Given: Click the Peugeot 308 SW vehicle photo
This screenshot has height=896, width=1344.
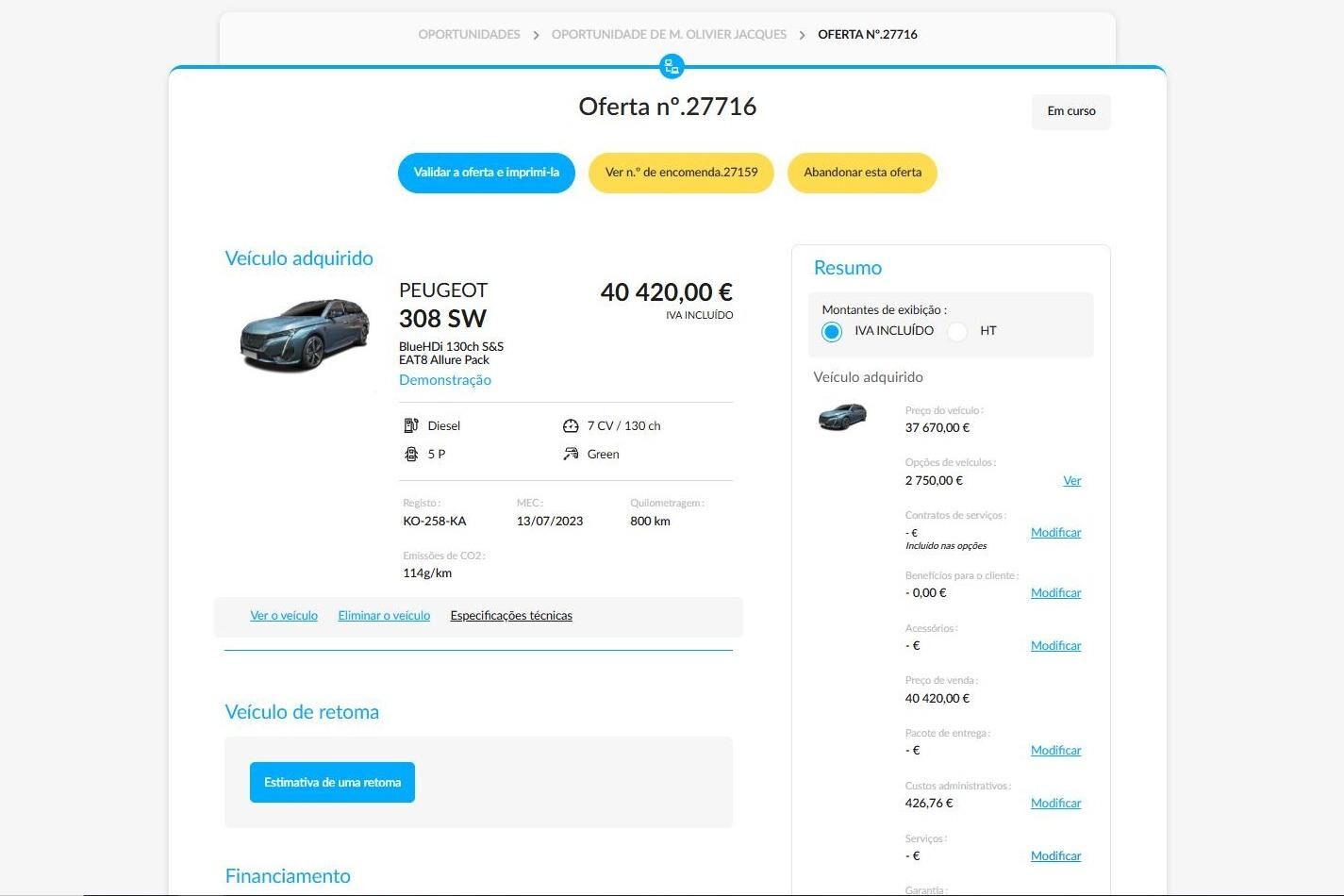Looking at the screenshot, I should [304, 335].
